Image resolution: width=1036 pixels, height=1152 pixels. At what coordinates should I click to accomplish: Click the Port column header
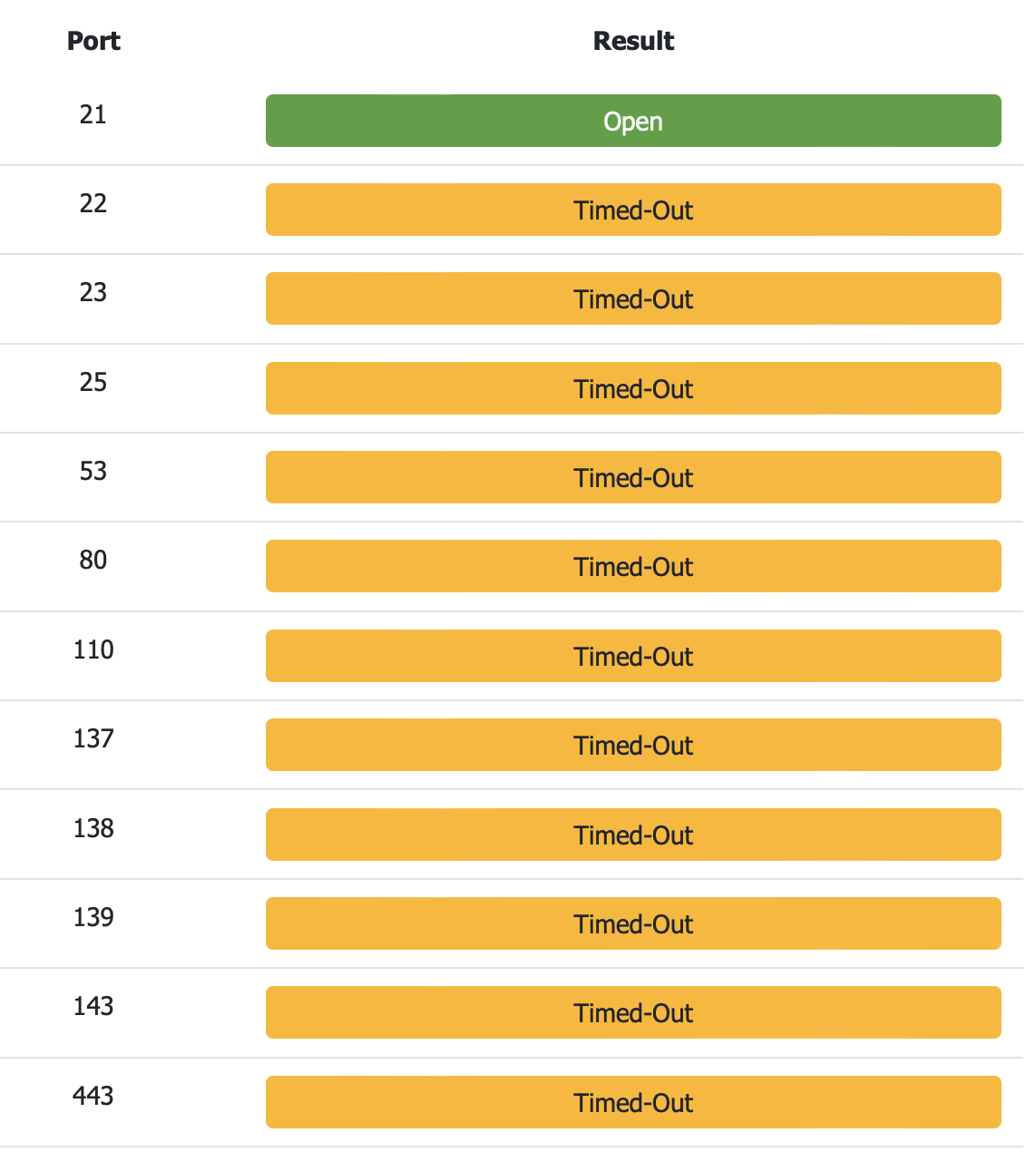tap(93, 41)
